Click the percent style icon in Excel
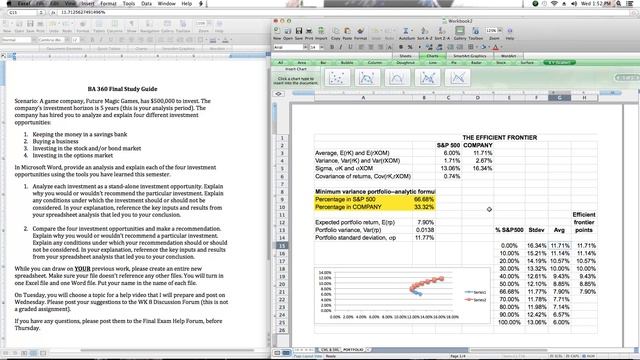This screenshot has width=640, height=360. pyautogui.click(x=410, y=47)
